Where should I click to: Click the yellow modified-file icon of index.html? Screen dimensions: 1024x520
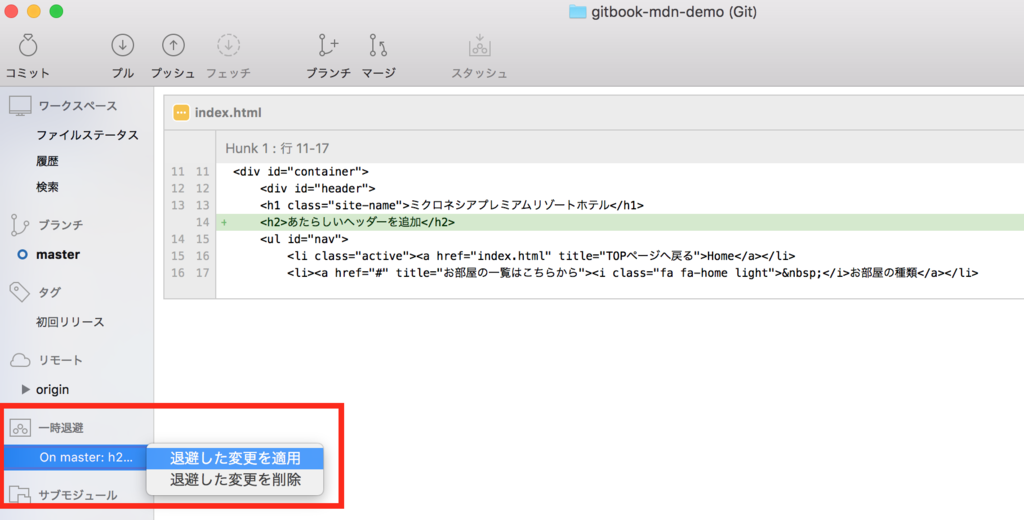181,112
